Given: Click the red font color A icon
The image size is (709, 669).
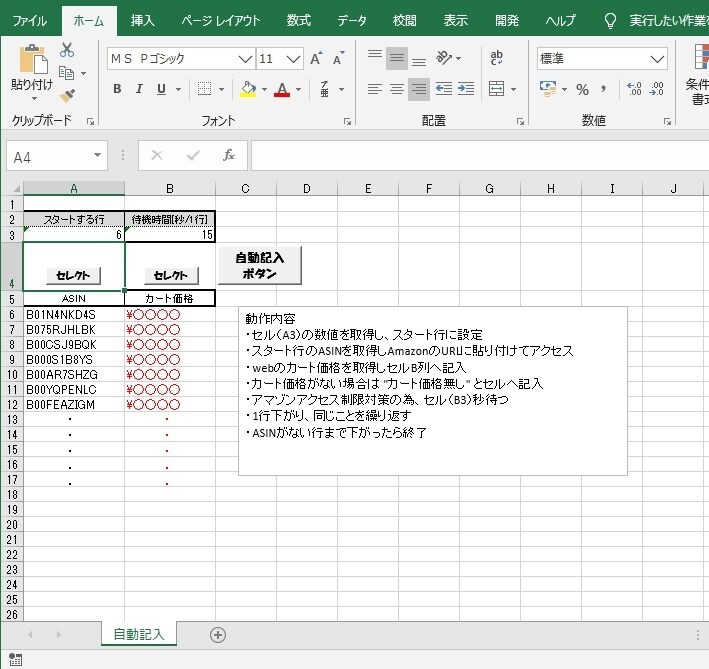Looking at the screenshot, I should click(x=282, y=89).
